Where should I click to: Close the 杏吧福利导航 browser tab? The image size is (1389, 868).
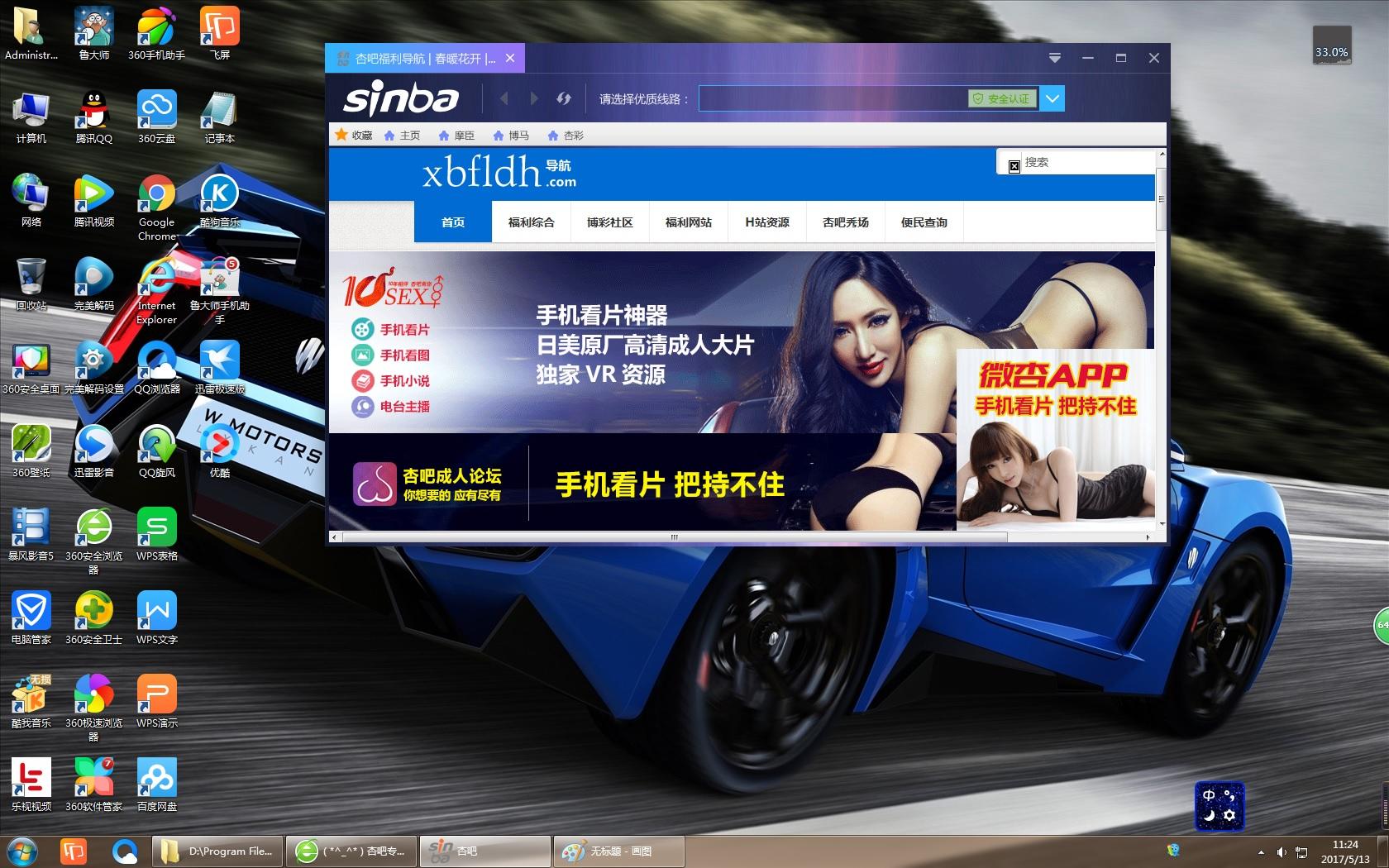510,58
